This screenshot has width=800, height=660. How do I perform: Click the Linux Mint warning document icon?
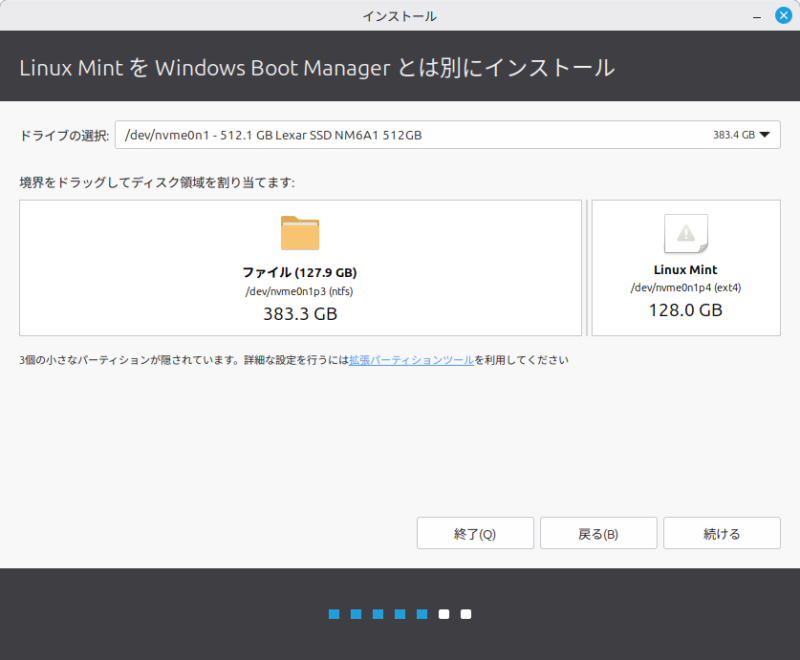(x=686, y=234)
